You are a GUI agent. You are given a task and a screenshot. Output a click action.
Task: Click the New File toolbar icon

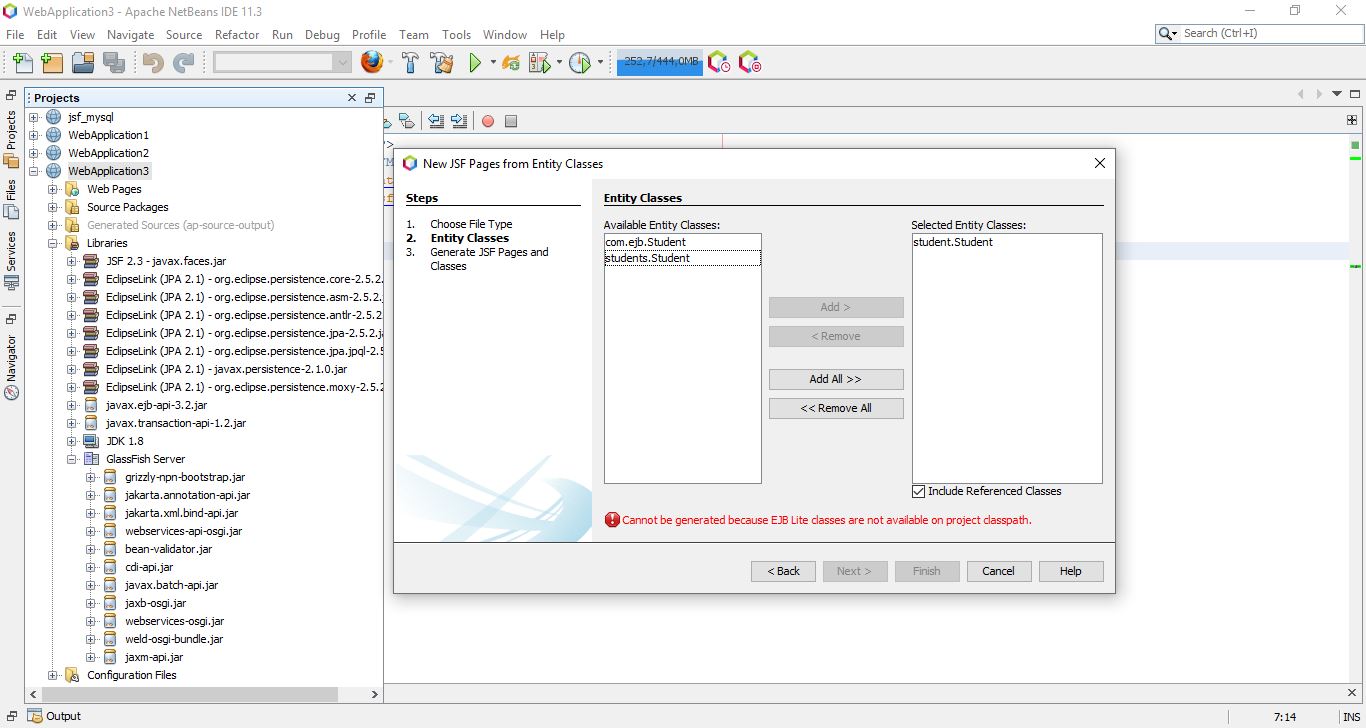[22, 63]
